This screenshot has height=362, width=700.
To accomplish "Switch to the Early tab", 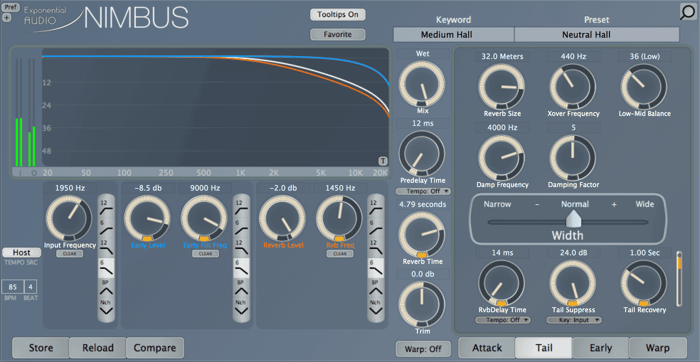I will pyautogui.click(x=600, y=348).
